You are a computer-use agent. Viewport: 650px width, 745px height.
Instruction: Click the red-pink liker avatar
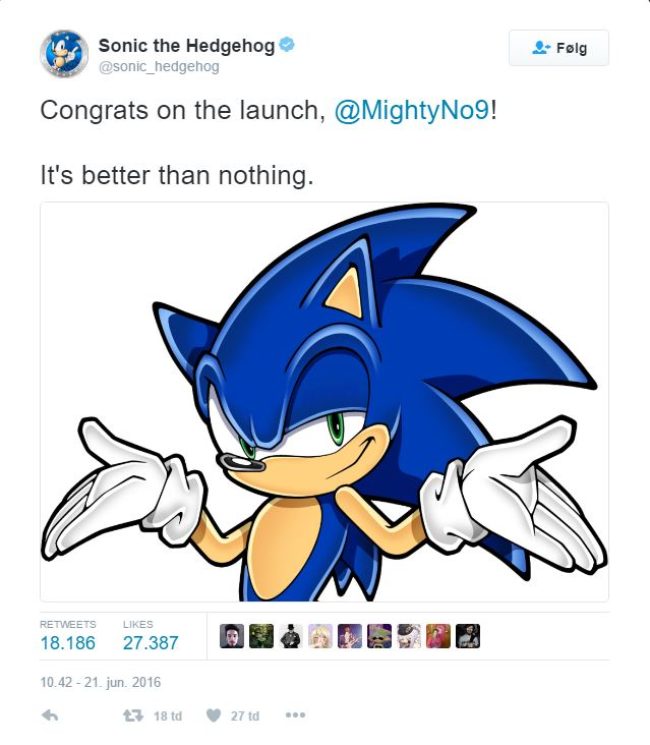[438, 636]
